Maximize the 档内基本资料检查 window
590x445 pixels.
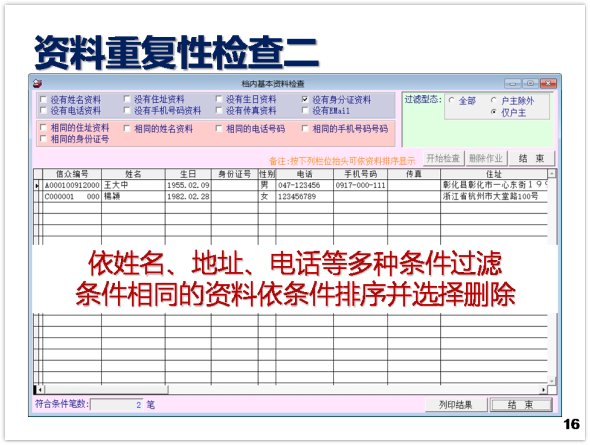tap(531, 83)
